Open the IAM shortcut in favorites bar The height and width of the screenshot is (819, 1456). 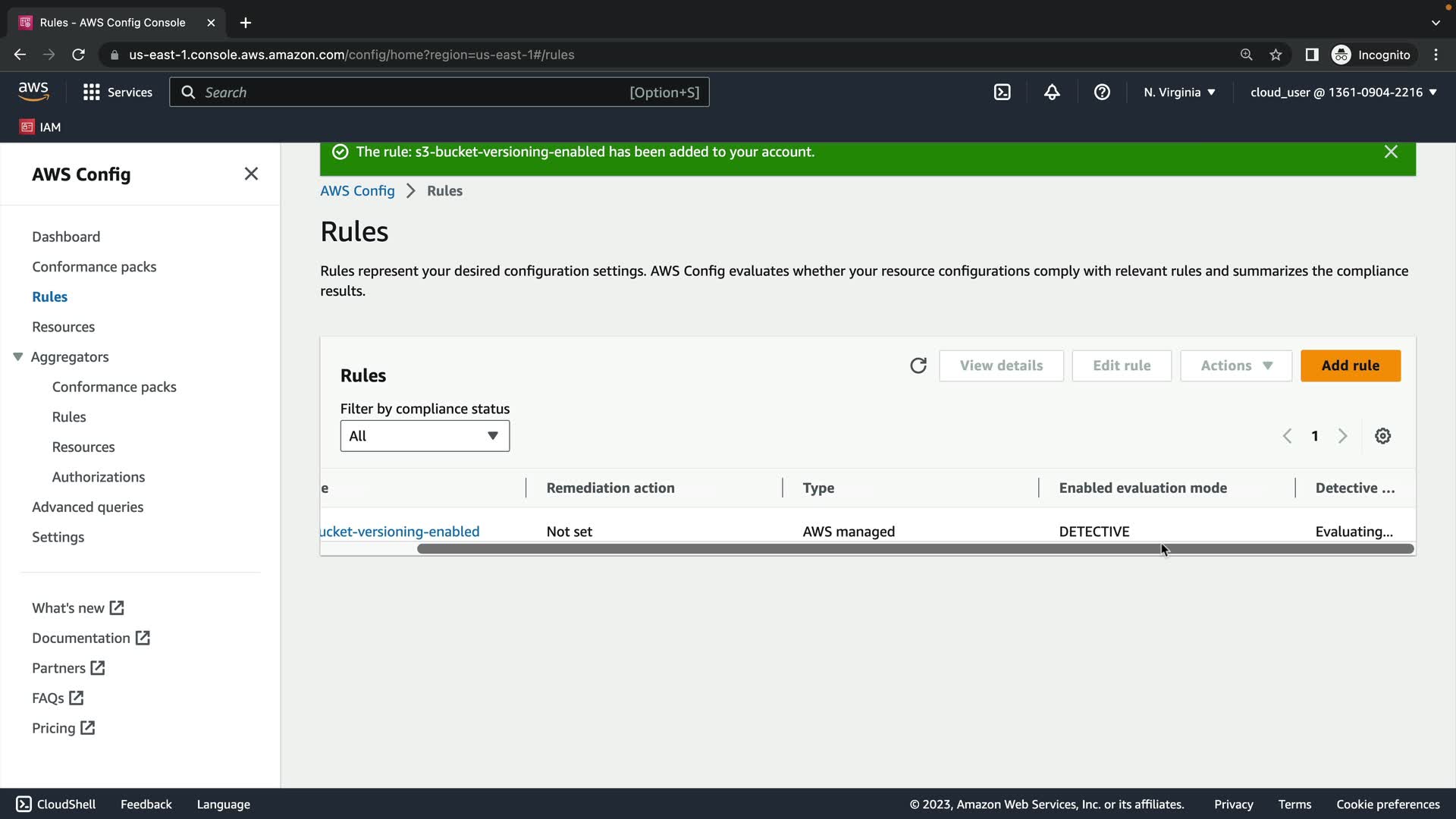click(x=41, y=127)
